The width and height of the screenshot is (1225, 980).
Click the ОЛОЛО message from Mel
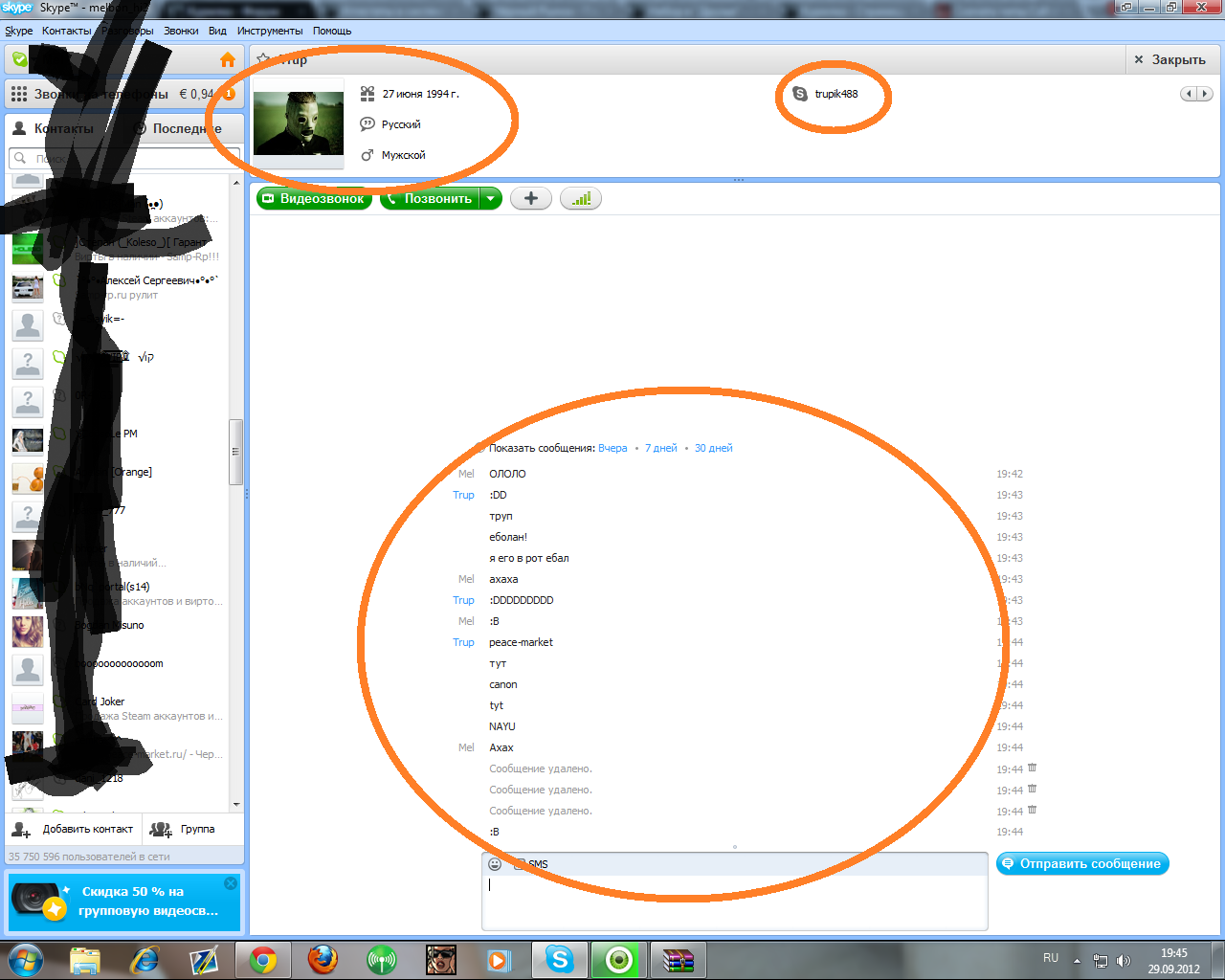pyautogui.click(x=507, y=474)
